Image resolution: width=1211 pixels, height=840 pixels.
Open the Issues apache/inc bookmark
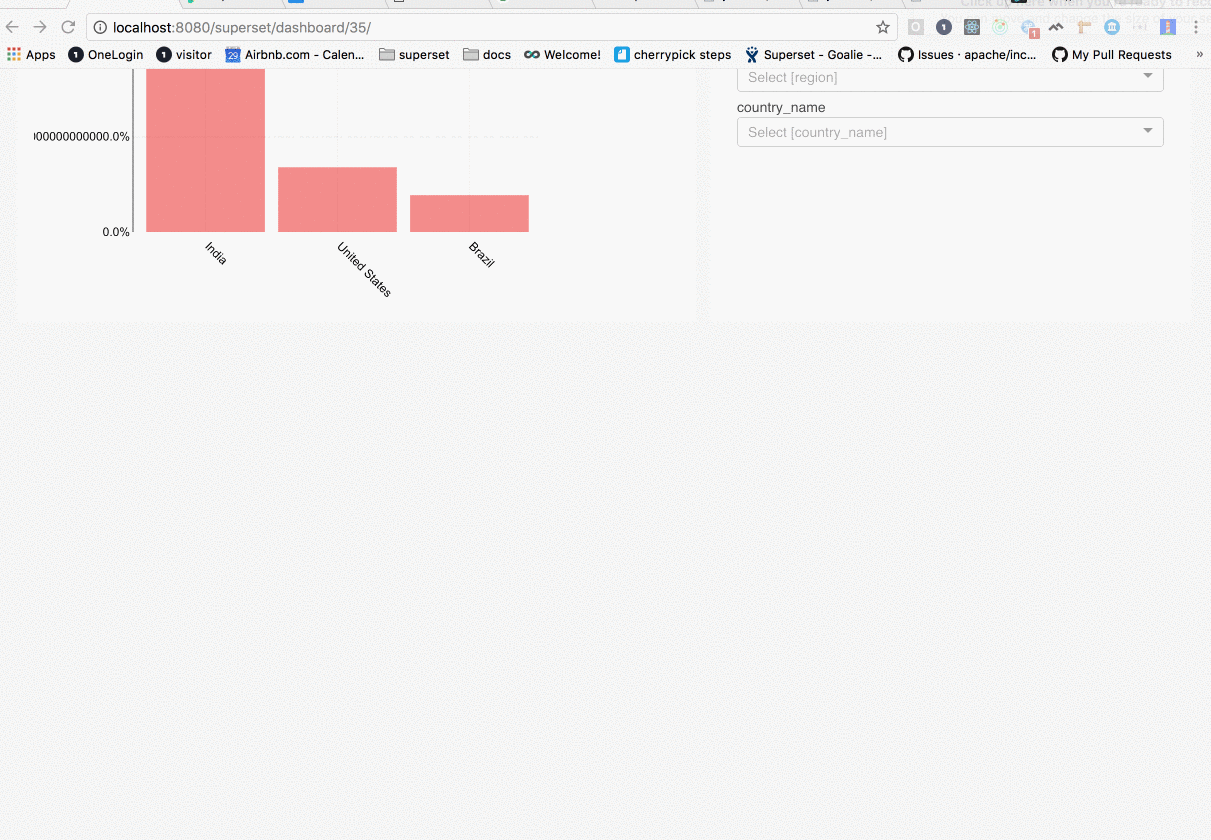coord(968,55)
